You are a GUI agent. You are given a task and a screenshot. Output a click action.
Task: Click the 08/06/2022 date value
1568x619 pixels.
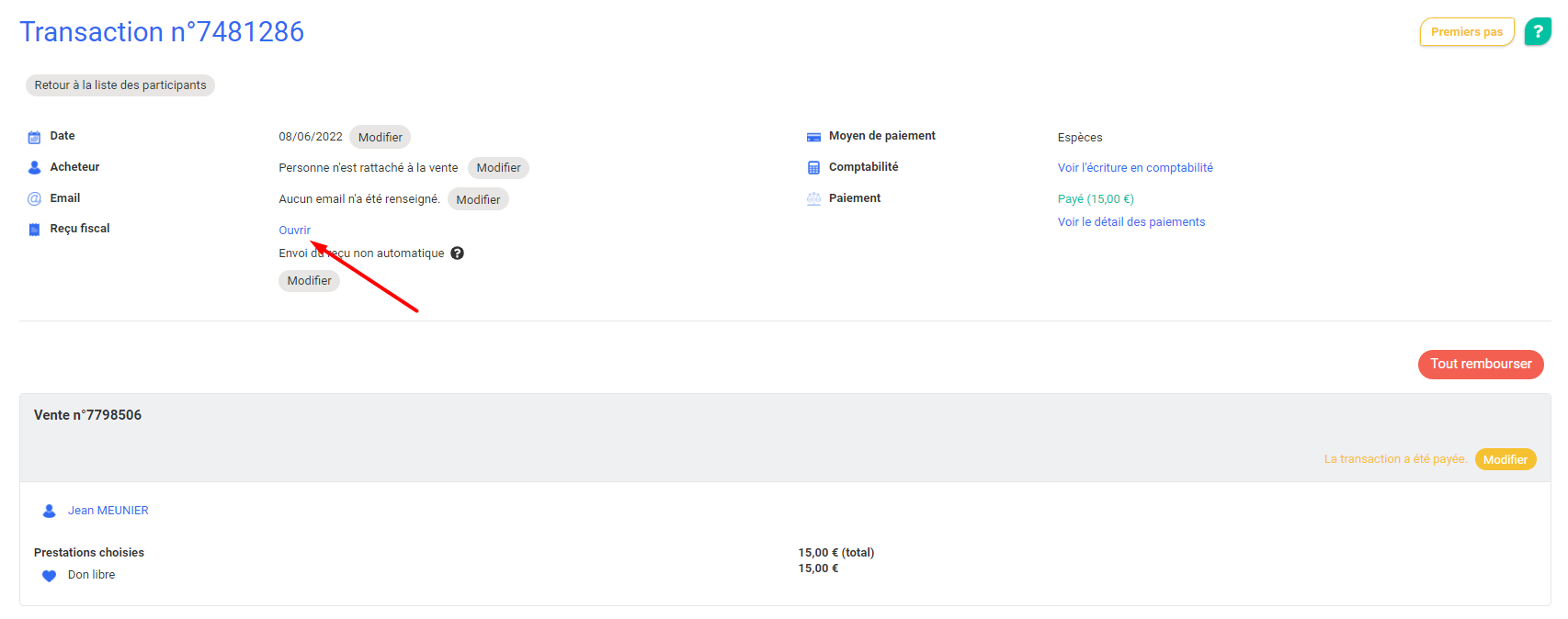(311, 137)
